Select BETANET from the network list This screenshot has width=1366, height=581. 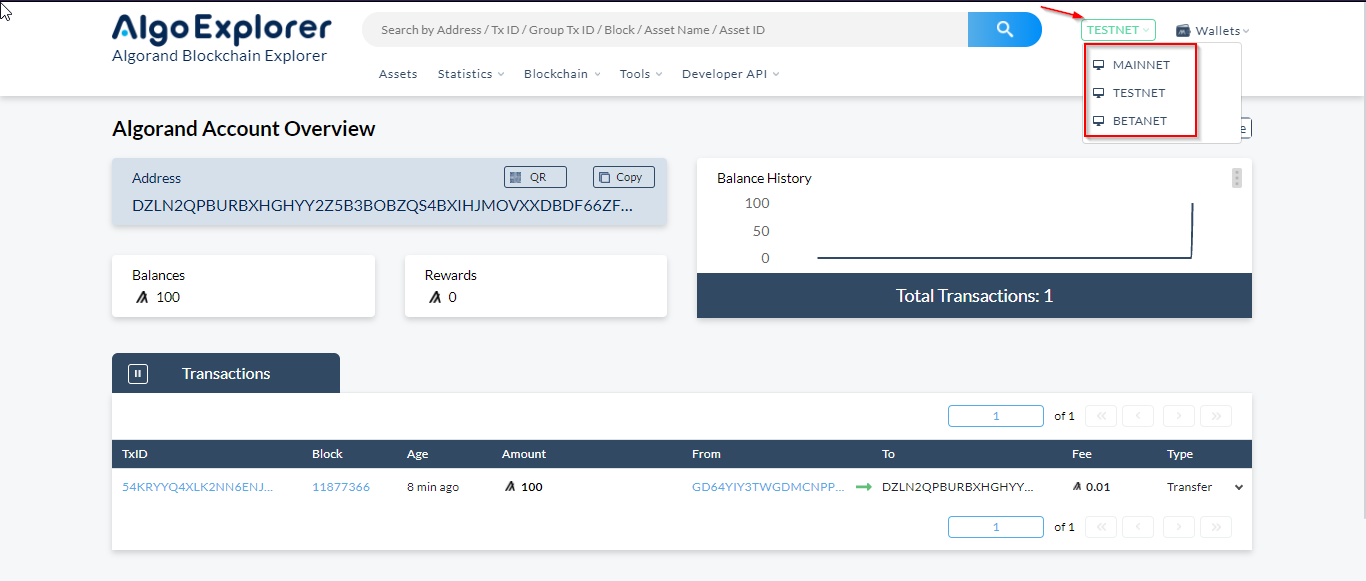[1141, 120]
